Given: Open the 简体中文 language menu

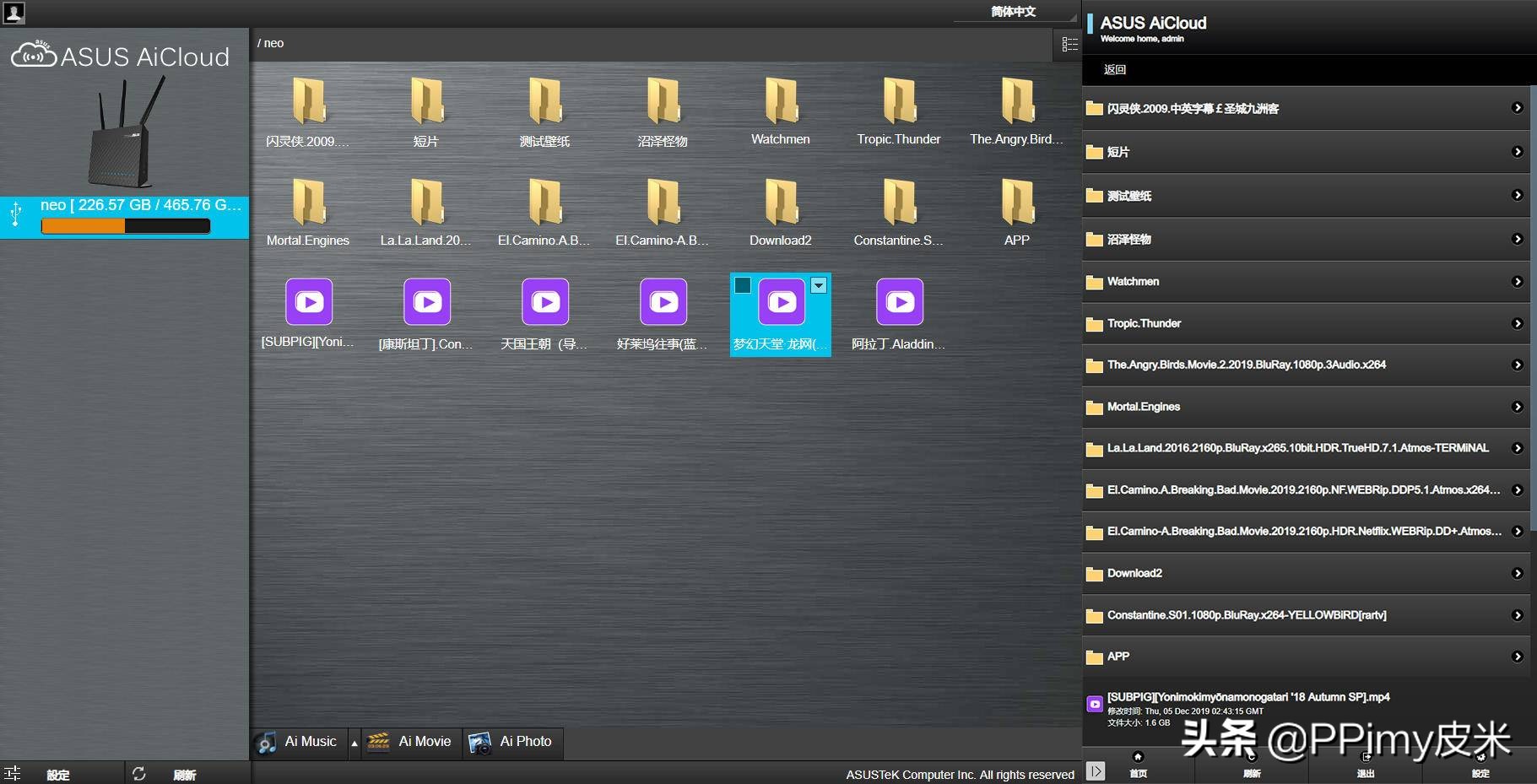Looking at the screenshot, I should coord(1014,12).
